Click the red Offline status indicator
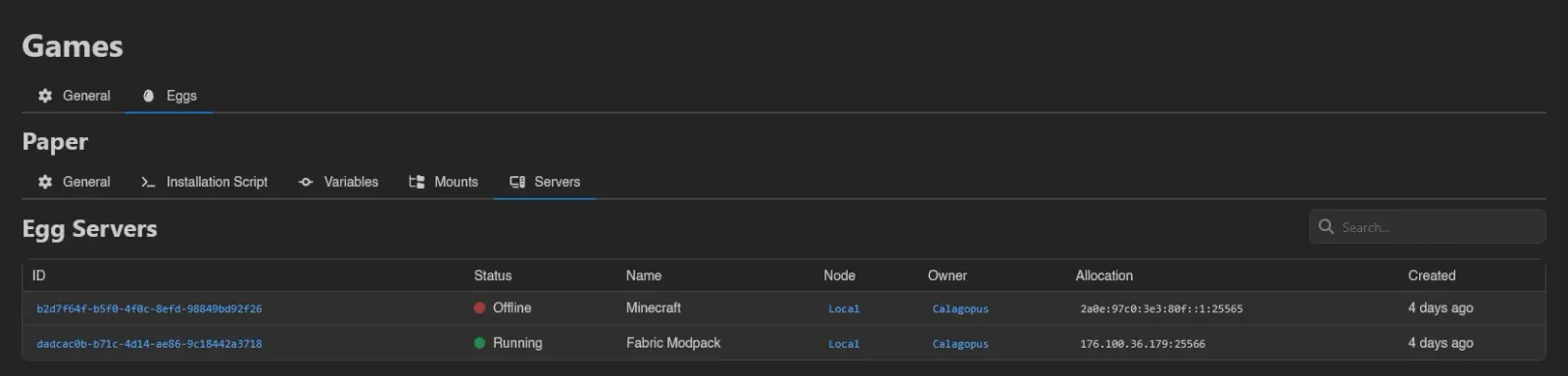The width and height of the screenshot is (1568, 376). point(480,307)
